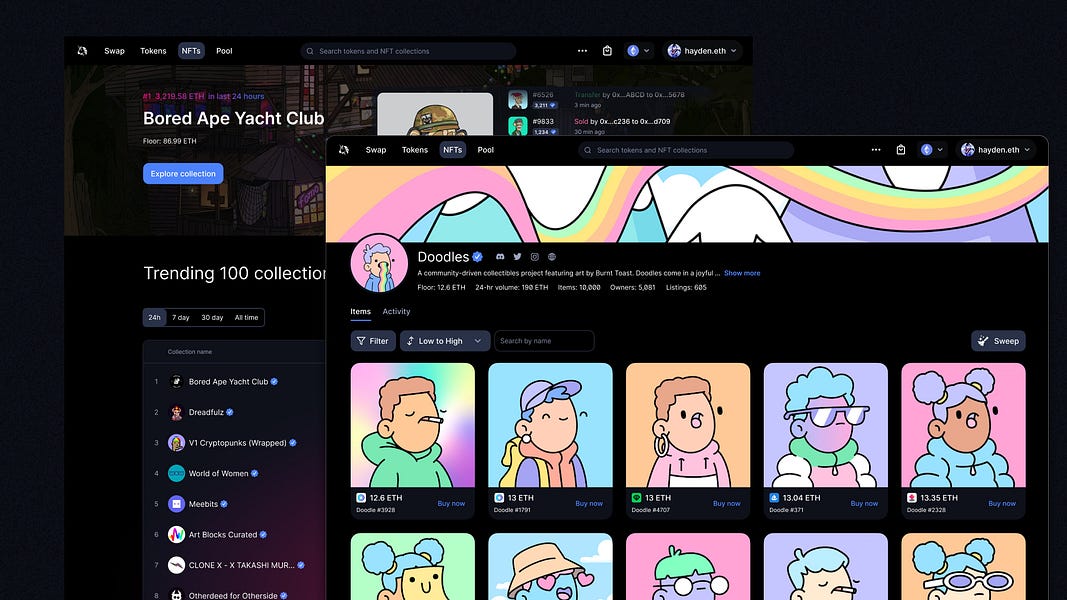Image resolution: width=1067 pixels, height=600 pixels.
Task: Click the Search by name field
Action: [x=544, y=341]
